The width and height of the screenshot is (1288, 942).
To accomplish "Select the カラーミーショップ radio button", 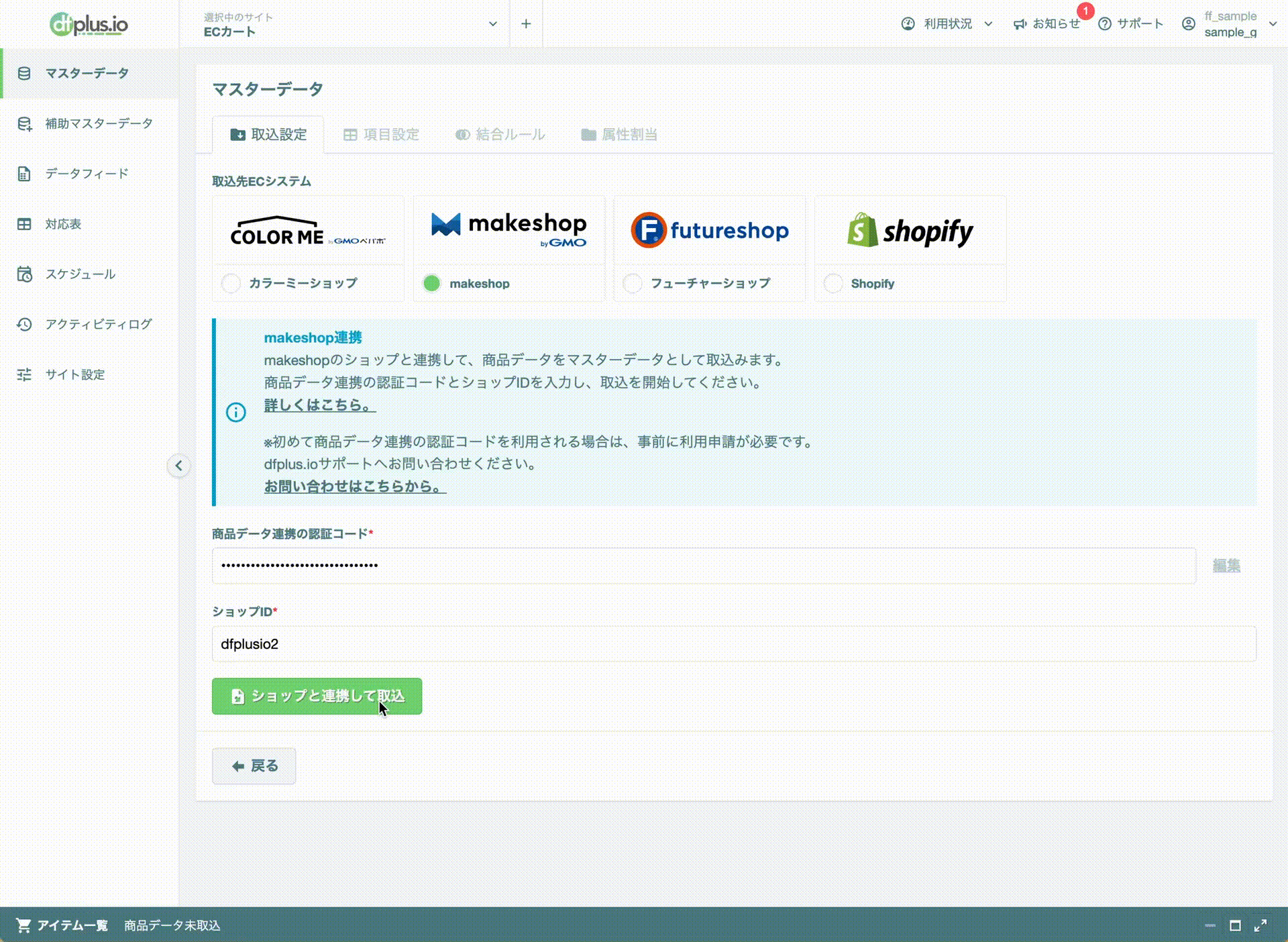I will click(x=231, y=284).
